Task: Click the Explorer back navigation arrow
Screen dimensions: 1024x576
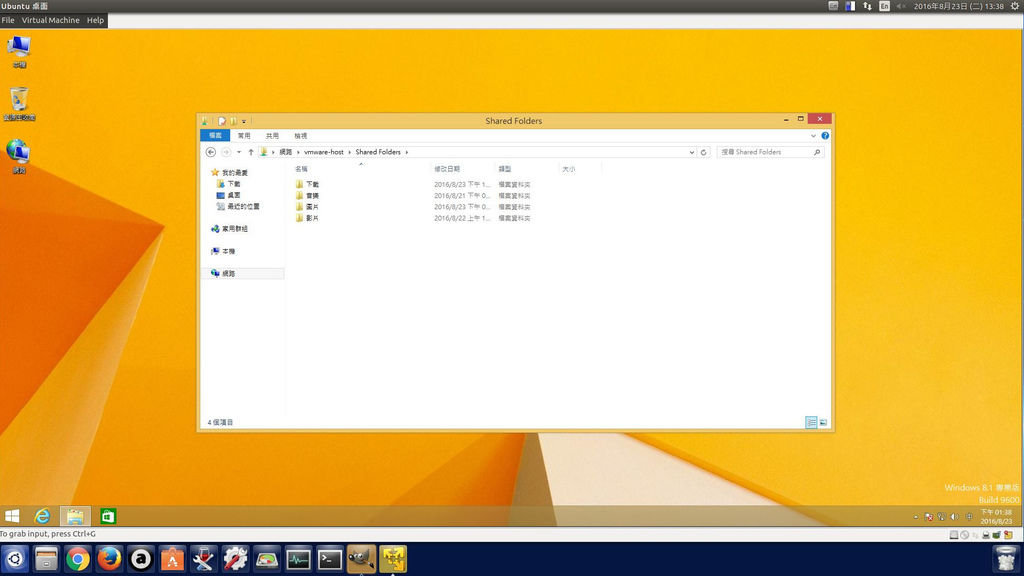Action: (x=210, y=152)
